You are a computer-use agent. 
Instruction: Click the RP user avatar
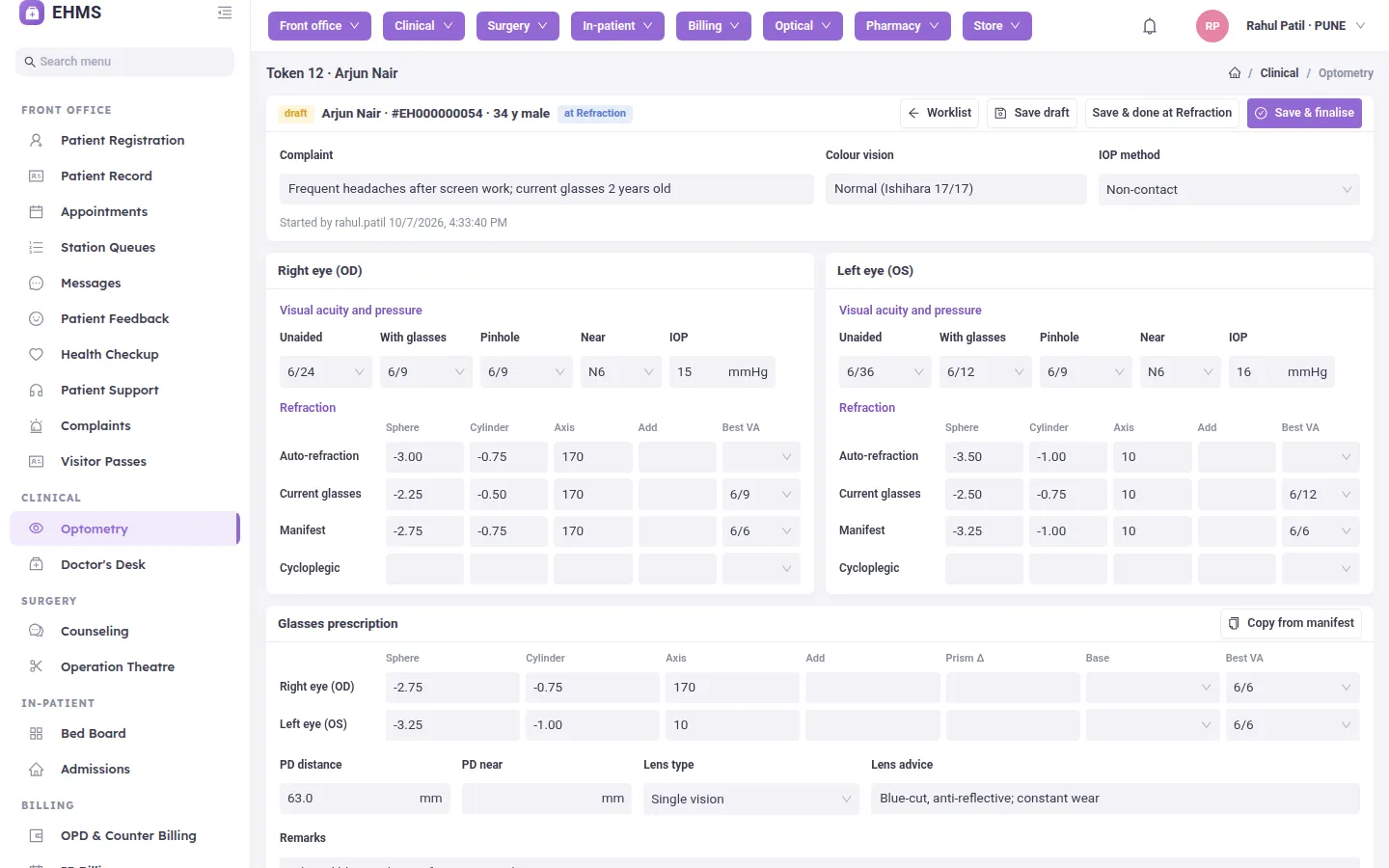click(1212, 26)
